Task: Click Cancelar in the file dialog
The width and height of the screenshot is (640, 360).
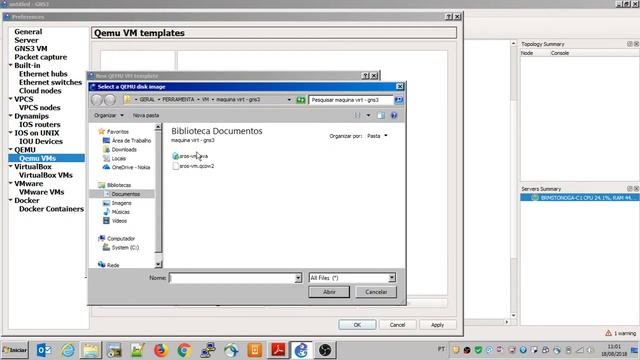Action: click(x=376, y=292)
